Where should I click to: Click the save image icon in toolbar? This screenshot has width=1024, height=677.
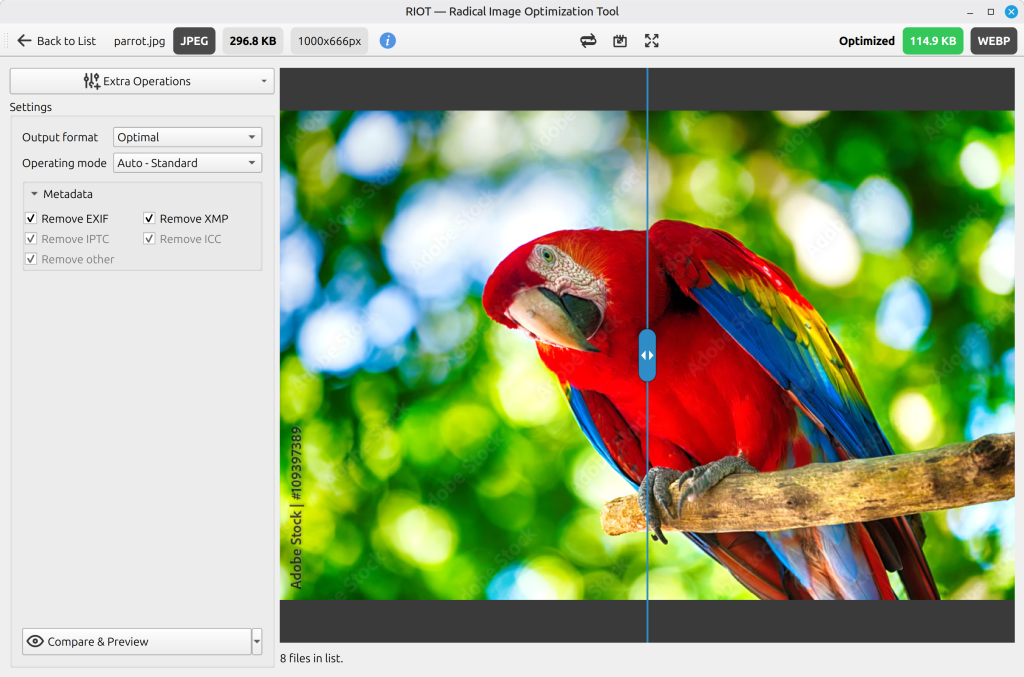(x=620, y=40)
